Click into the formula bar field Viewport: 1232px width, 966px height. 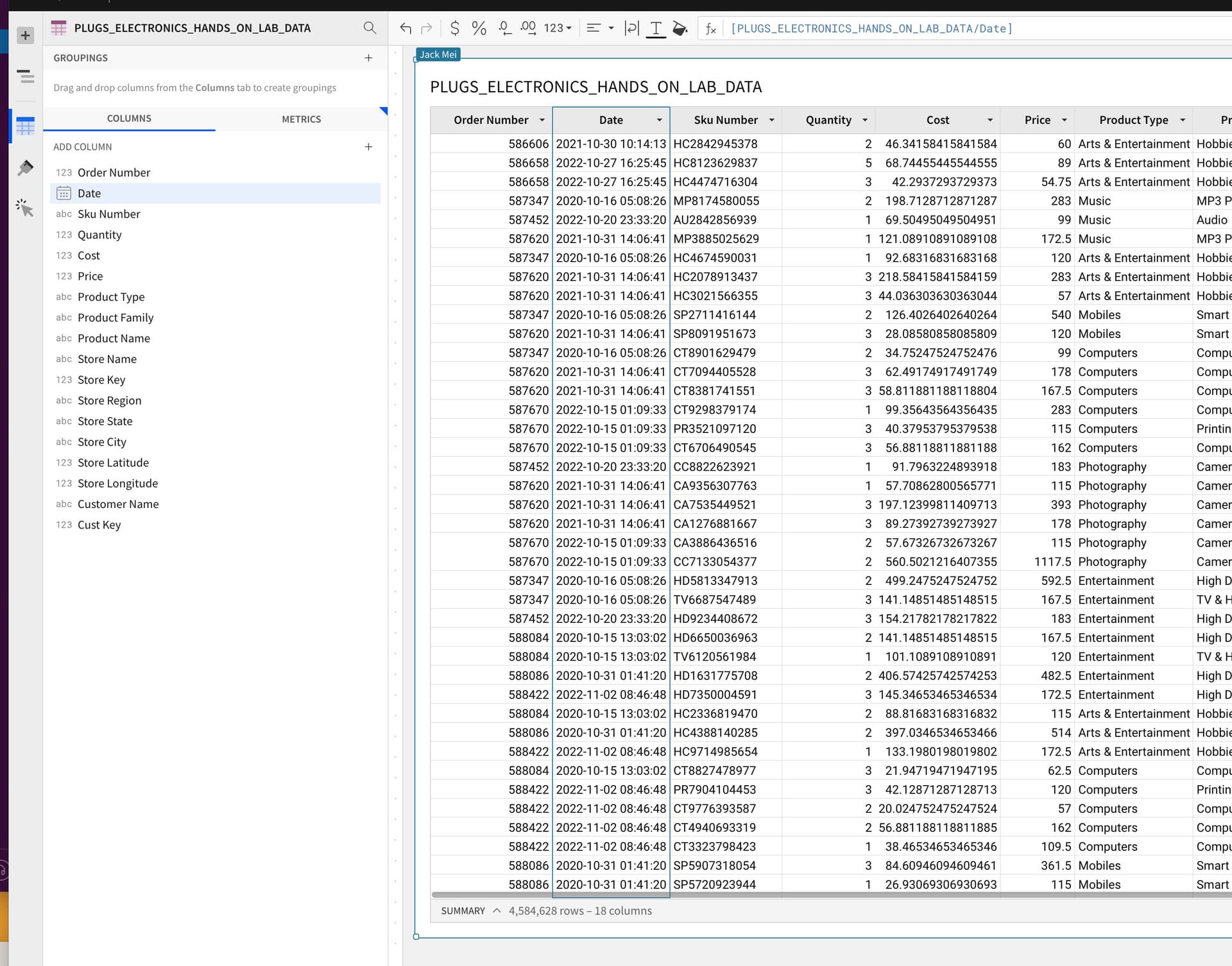click(963, 28)
